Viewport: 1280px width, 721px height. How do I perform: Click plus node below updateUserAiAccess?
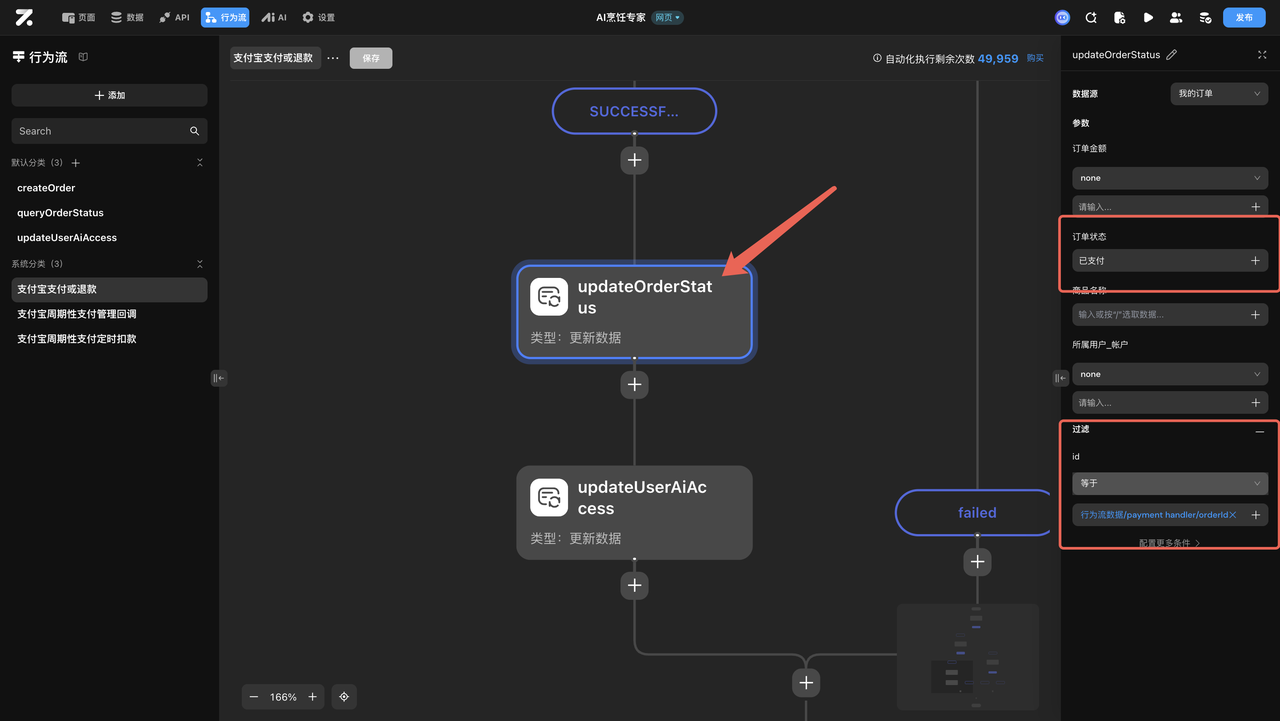[634, 585]
